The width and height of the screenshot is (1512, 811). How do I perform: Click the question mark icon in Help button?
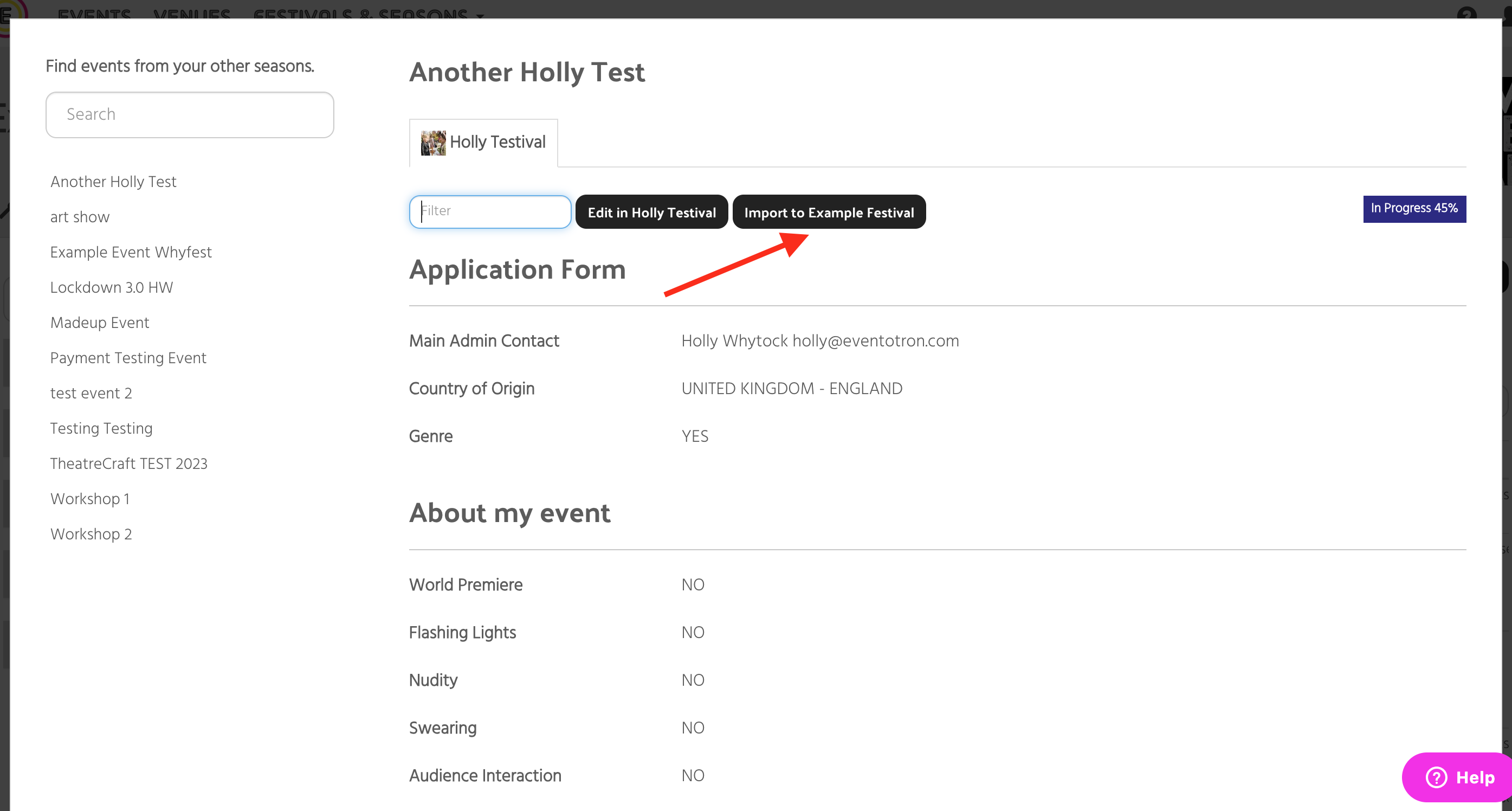[1436, 777]
